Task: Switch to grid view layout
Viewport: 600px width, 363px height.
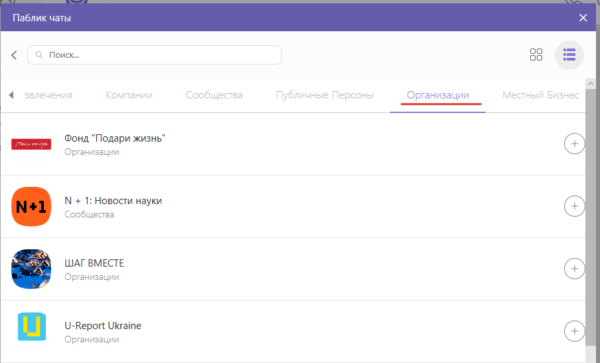Action: click(536, 55)
